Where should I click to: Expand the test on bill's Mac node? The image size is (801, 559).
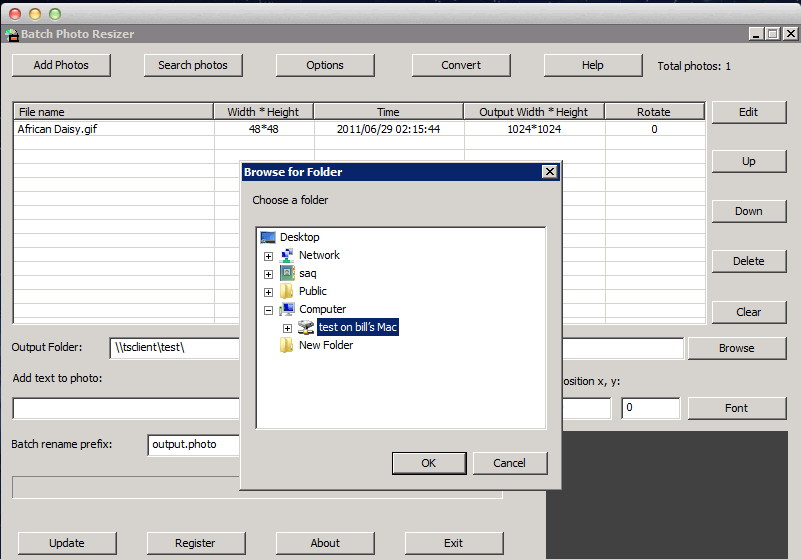point(287,328)
